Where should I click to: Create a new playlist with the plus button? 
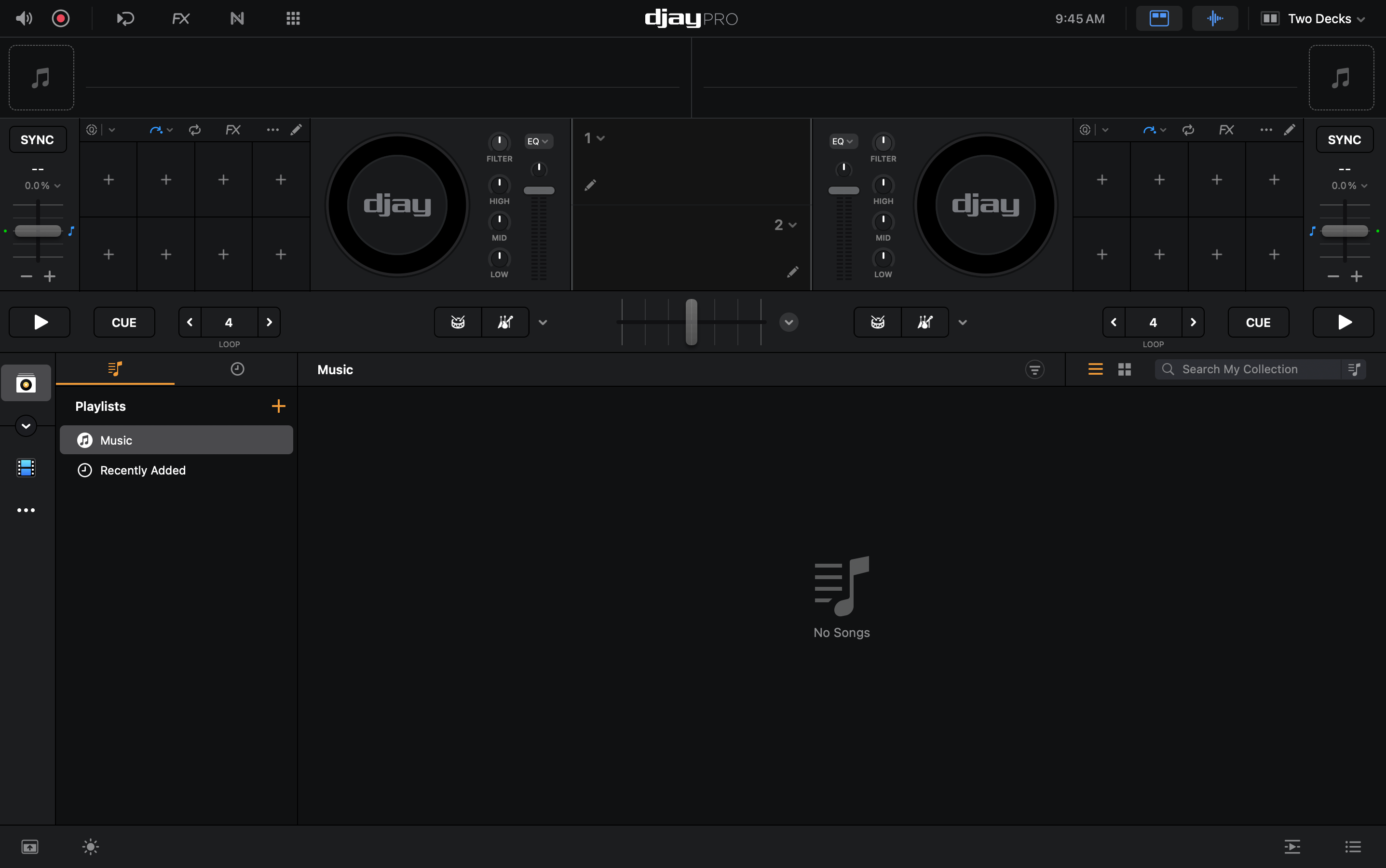(278, 406)
